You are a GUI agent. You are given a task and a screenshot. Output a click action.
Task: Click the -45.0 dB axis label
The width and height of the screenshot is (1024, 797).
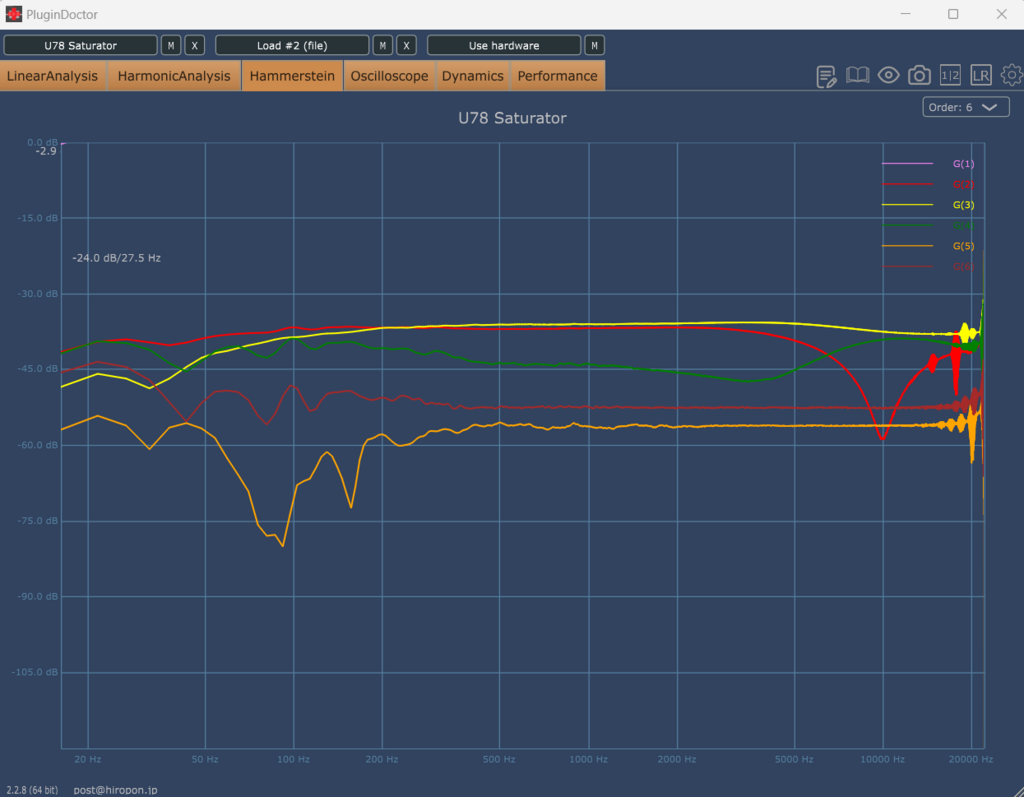coord(38,369)
